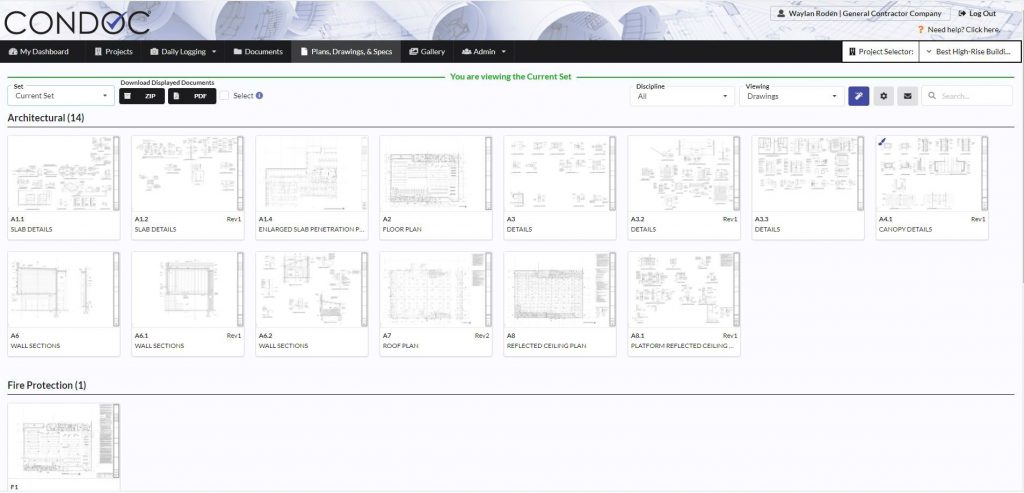Open the Set dropdown showing Current Set
This screenshot has height=493, width=1024.
[61, 95]
